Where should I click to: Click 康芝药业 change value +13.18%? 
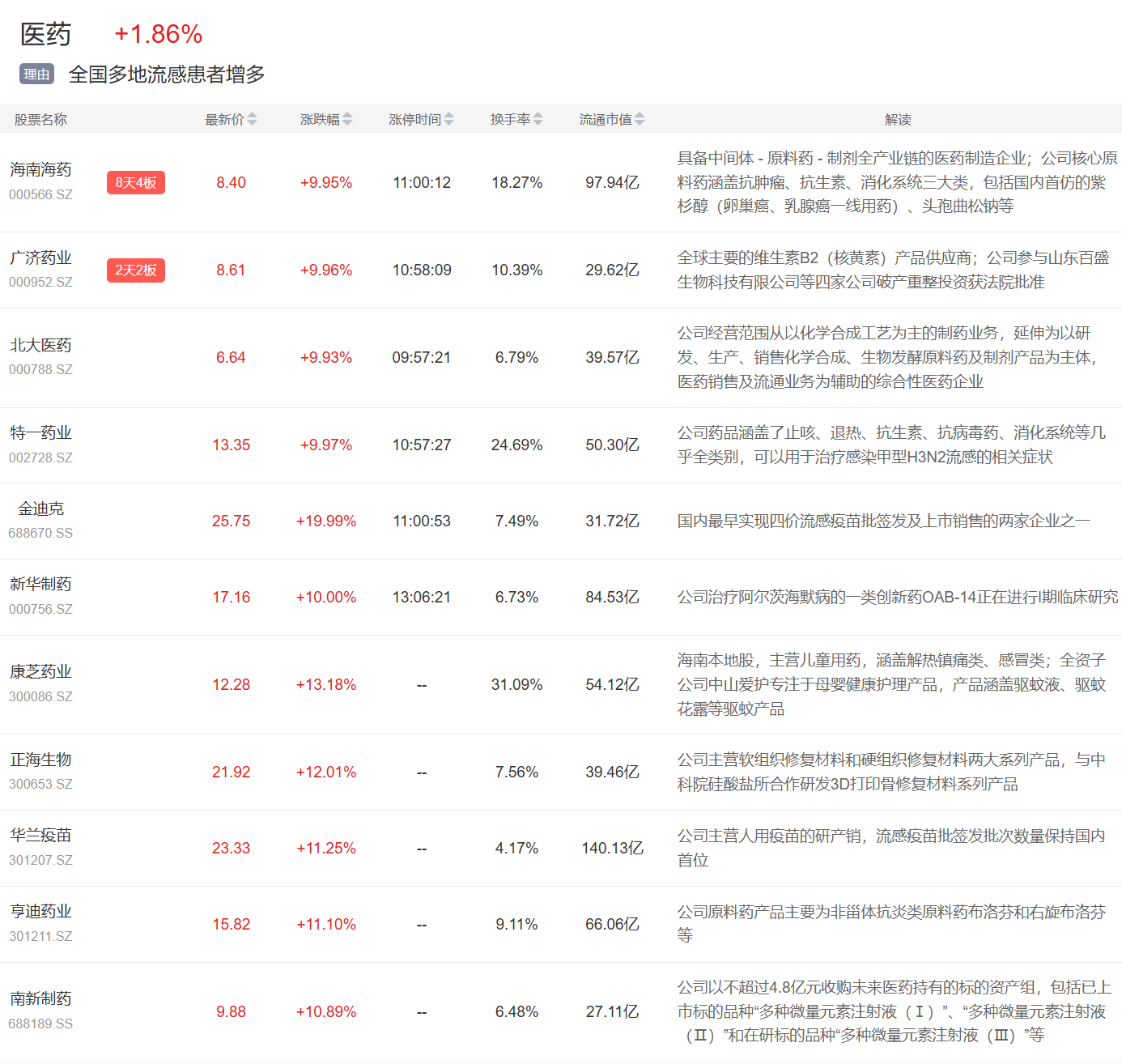tap(325, 685)
